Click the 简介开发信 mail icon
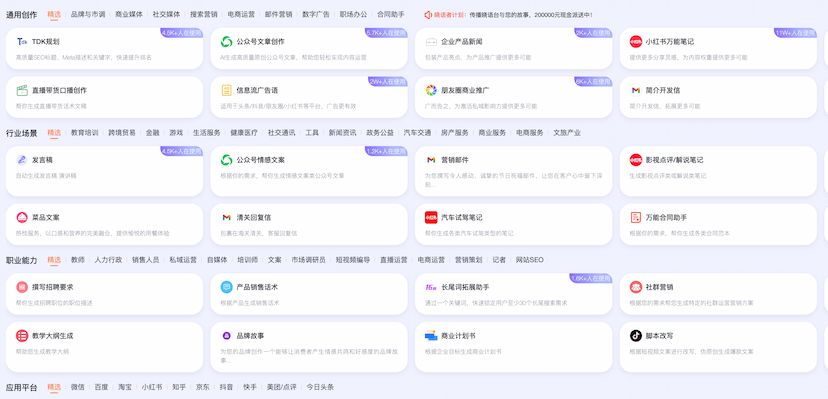Screen dimensions: 828x399 [x=636, y=90]
